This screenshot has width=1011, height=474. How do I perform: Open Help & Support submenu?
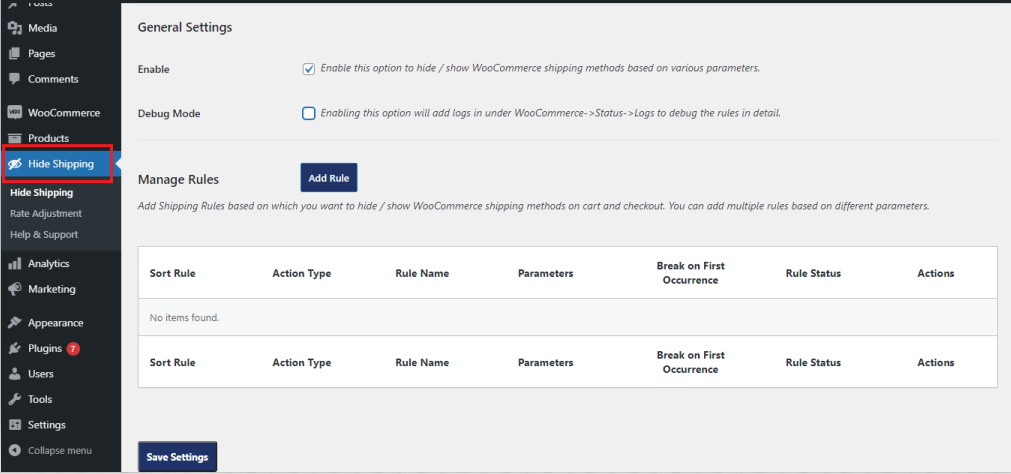click(x=44, y=235)
